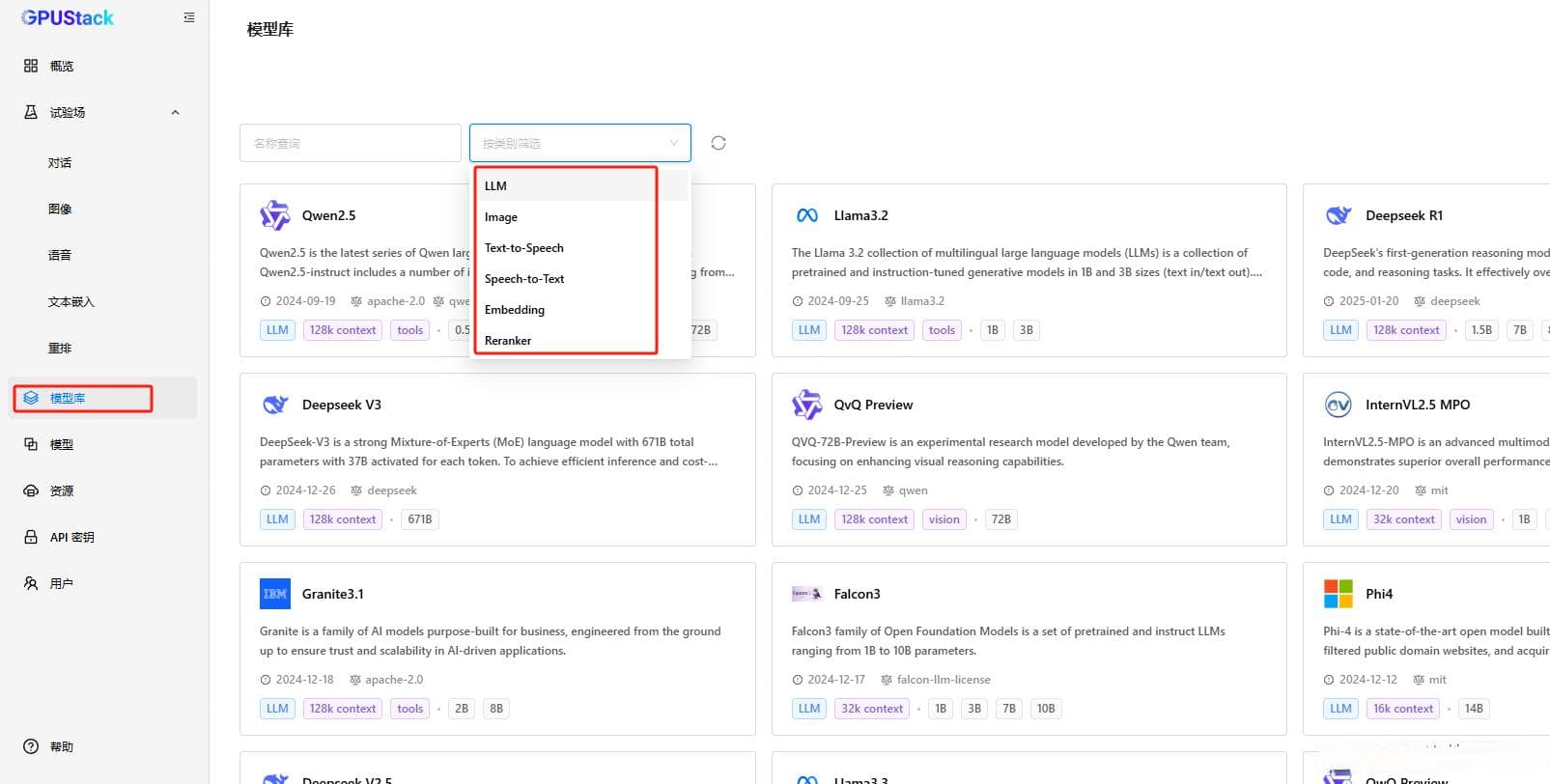1550x784 pixels.
Task: Go to the 模型库 model catalog
Action: (104, 398)
